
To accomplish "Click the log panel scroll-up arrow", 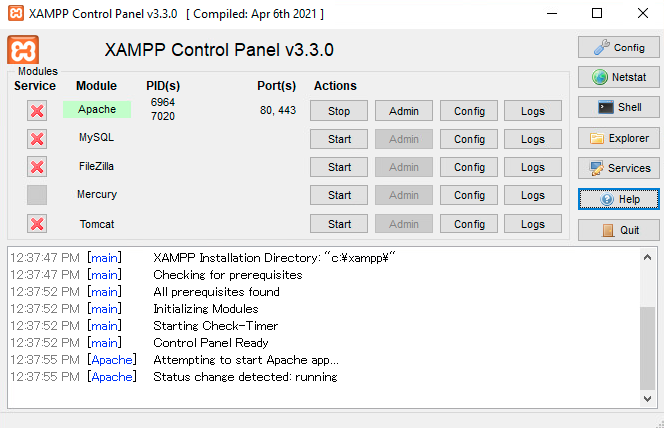I will click(647, 257).
